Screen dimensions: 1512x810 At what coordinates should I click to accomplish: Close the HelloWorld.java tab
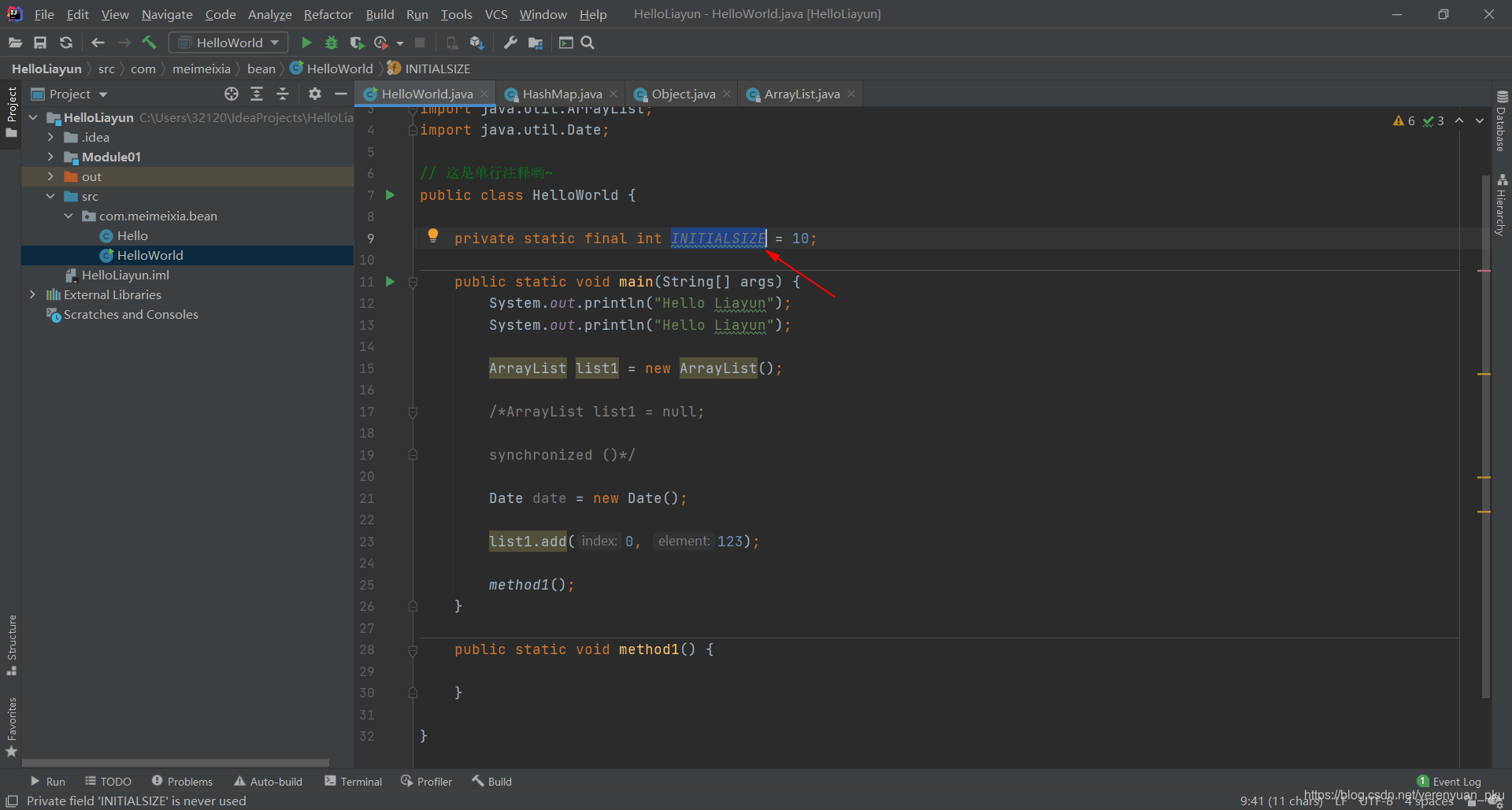[484, 94]
